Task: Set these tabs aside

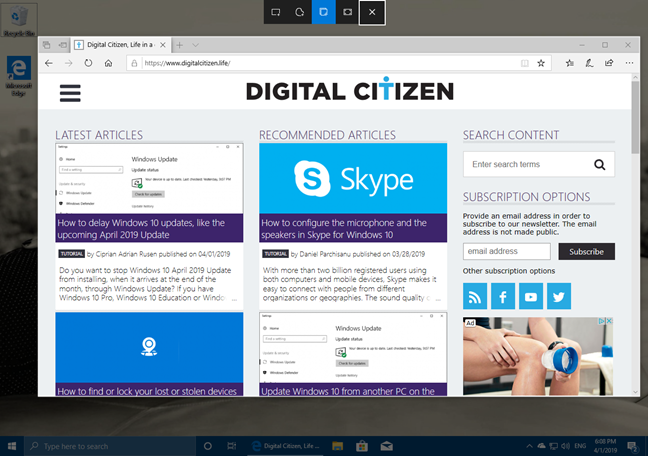Action: click(x=62, y=45)
